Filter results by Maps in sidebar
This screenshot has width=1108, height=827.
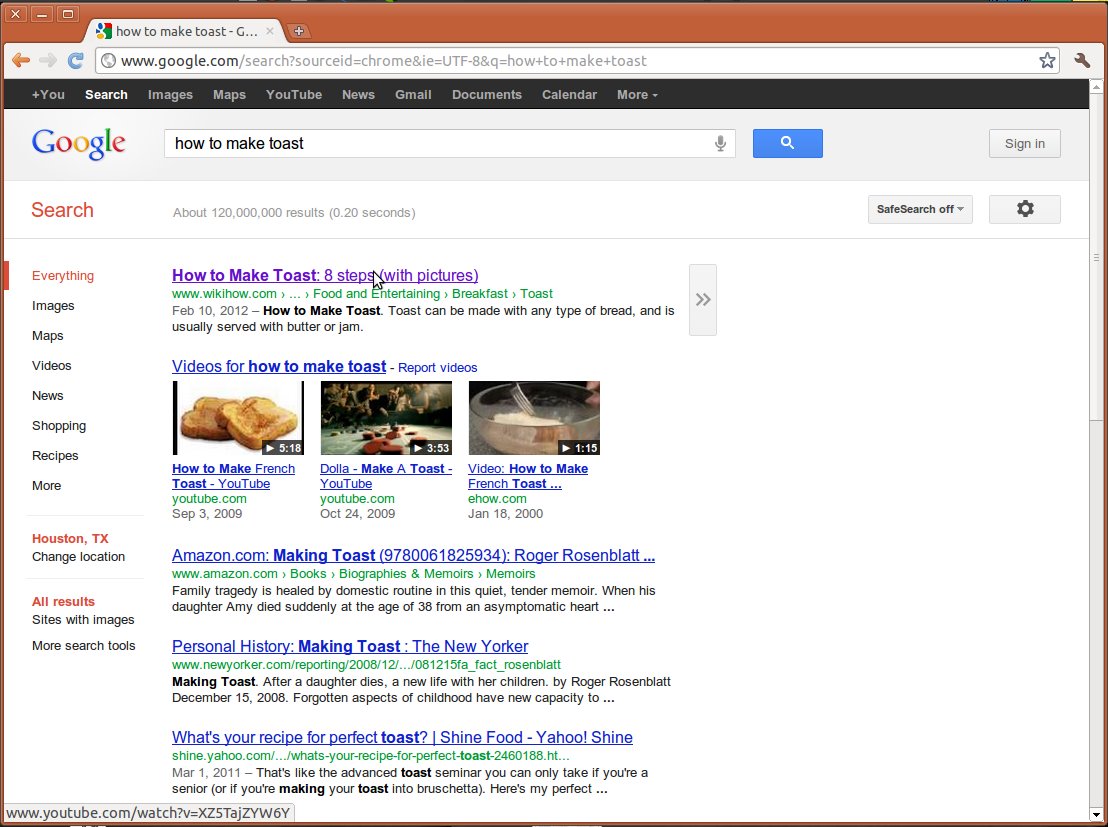tap(47, 336)
